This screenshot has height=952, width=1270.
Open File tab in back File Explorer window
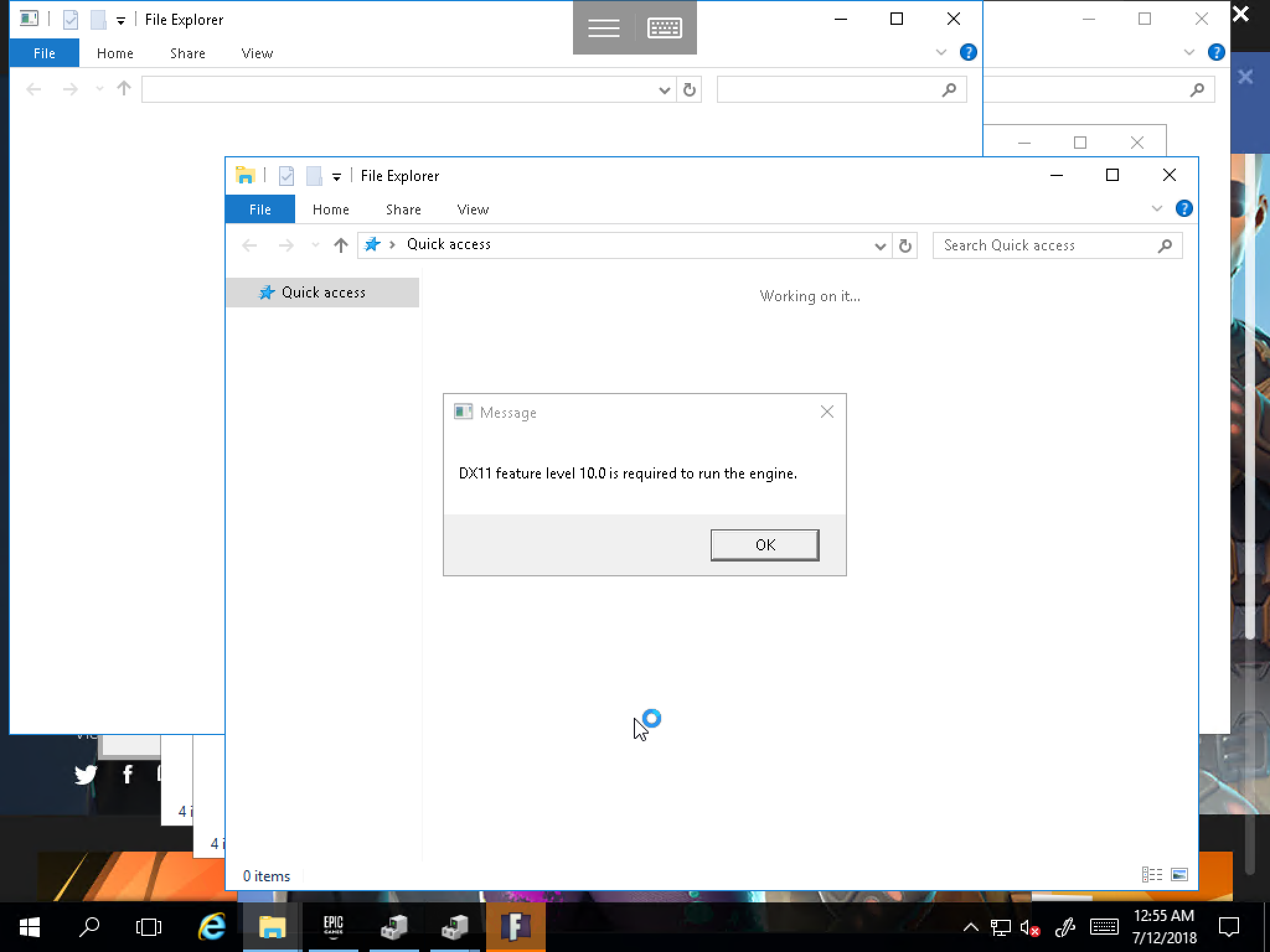(x=44, y=53)
